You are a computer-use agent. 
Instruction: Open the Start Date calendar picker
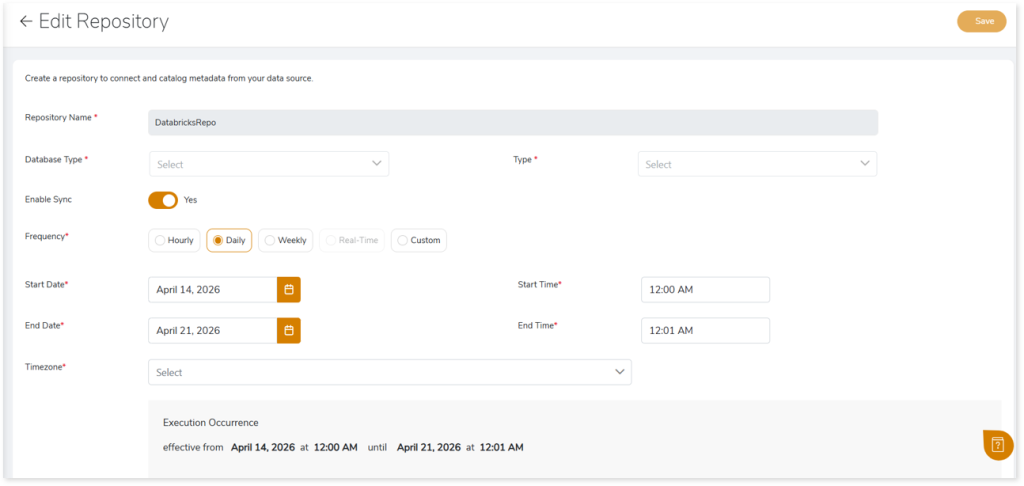[288, 290]
